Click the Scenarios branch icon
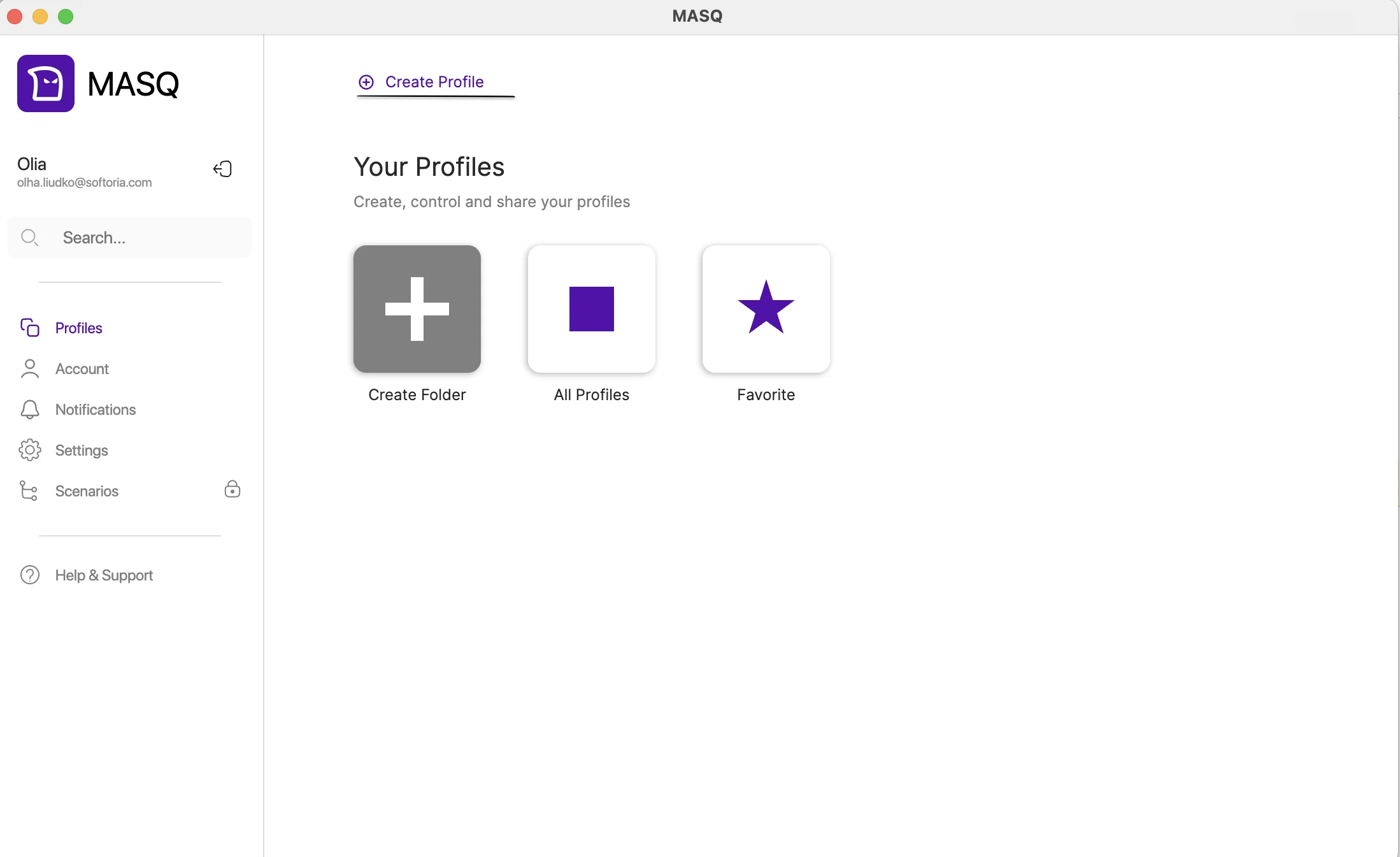 (x=29, y=491)
